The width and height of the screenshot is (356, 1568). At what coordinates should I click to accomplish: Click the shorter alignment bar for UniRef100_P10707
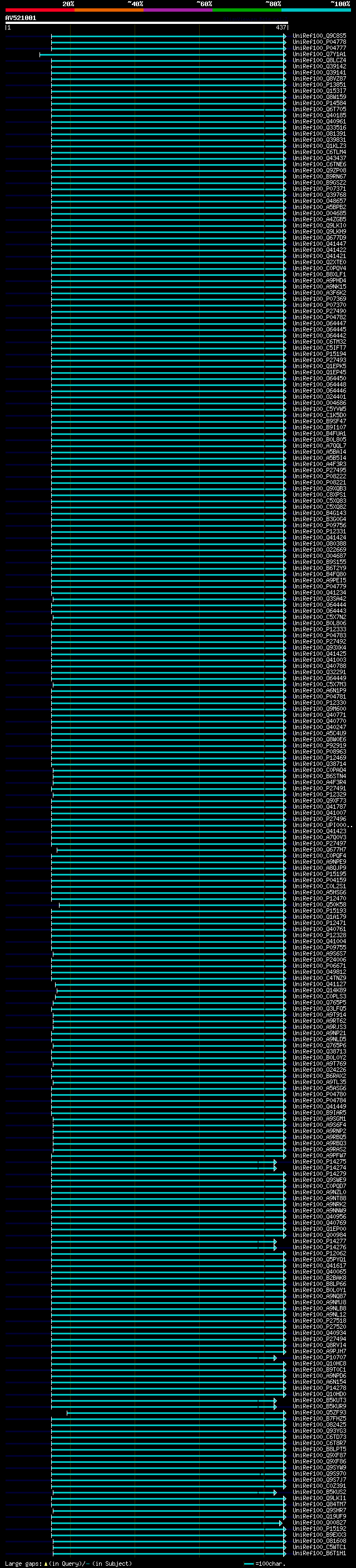[164, 1357]
